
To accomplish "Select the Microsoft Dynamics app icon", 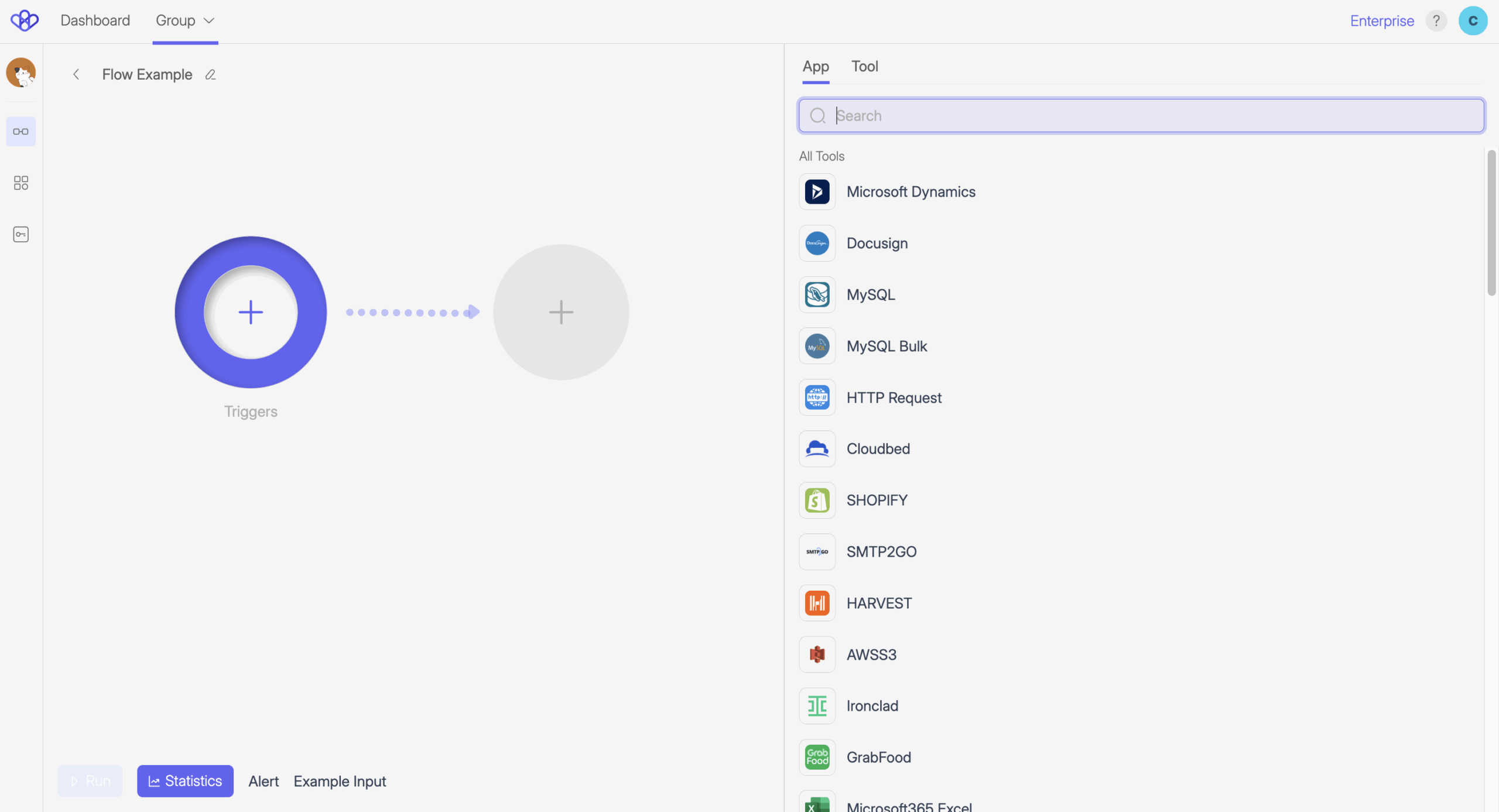I will tap(817, 192).
